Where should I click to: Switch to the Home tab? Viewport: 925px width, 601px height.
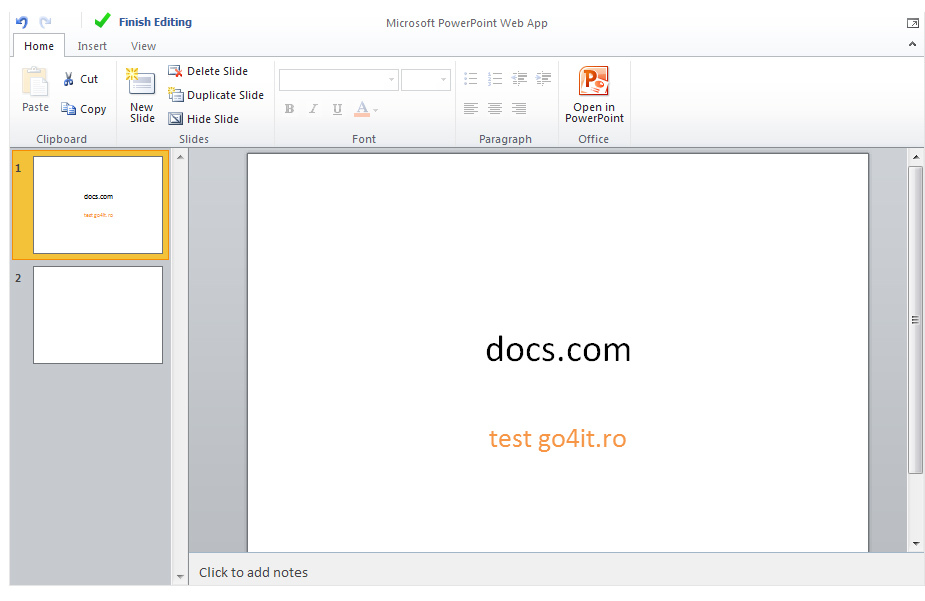click(x=39, y=46)
